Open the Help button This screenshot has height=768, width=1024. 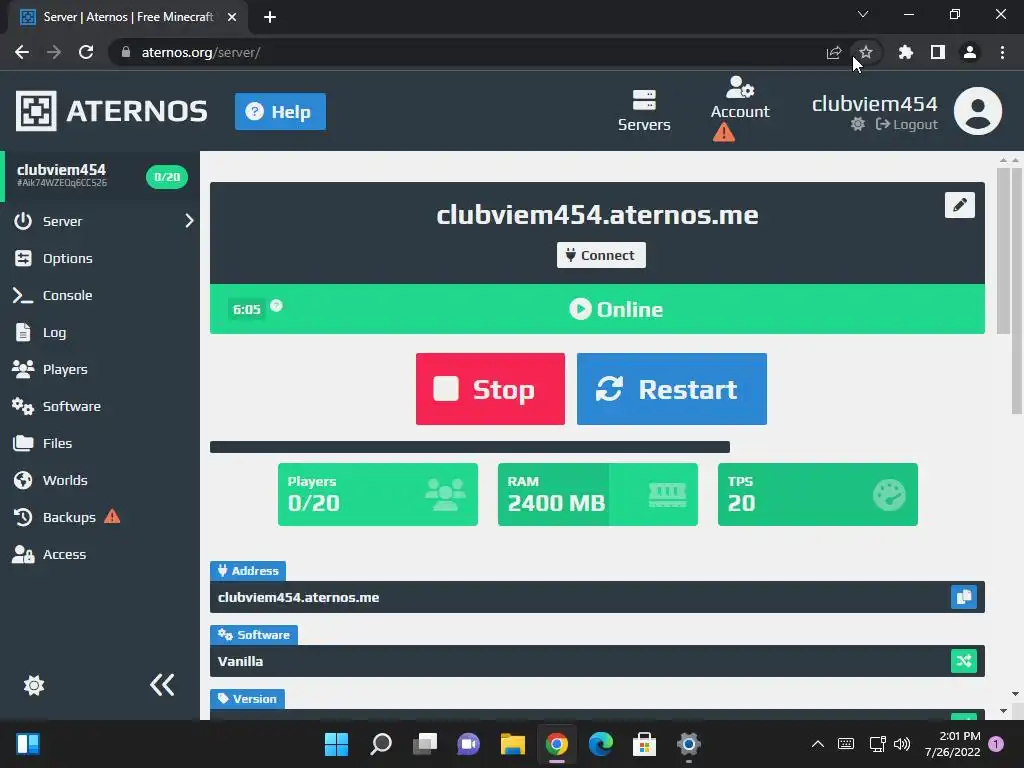pyautogui.click(x=280, y=112)
